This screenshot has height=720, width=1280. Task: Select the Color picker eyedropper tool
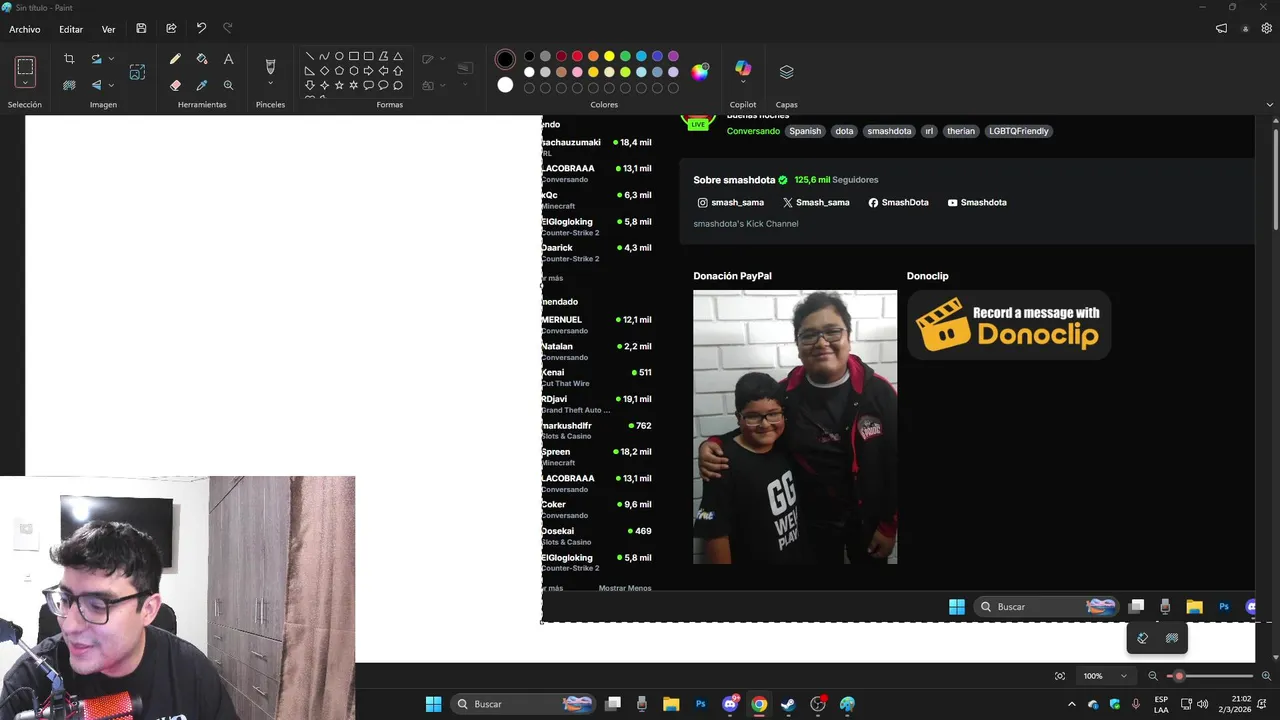click(202, 85)
